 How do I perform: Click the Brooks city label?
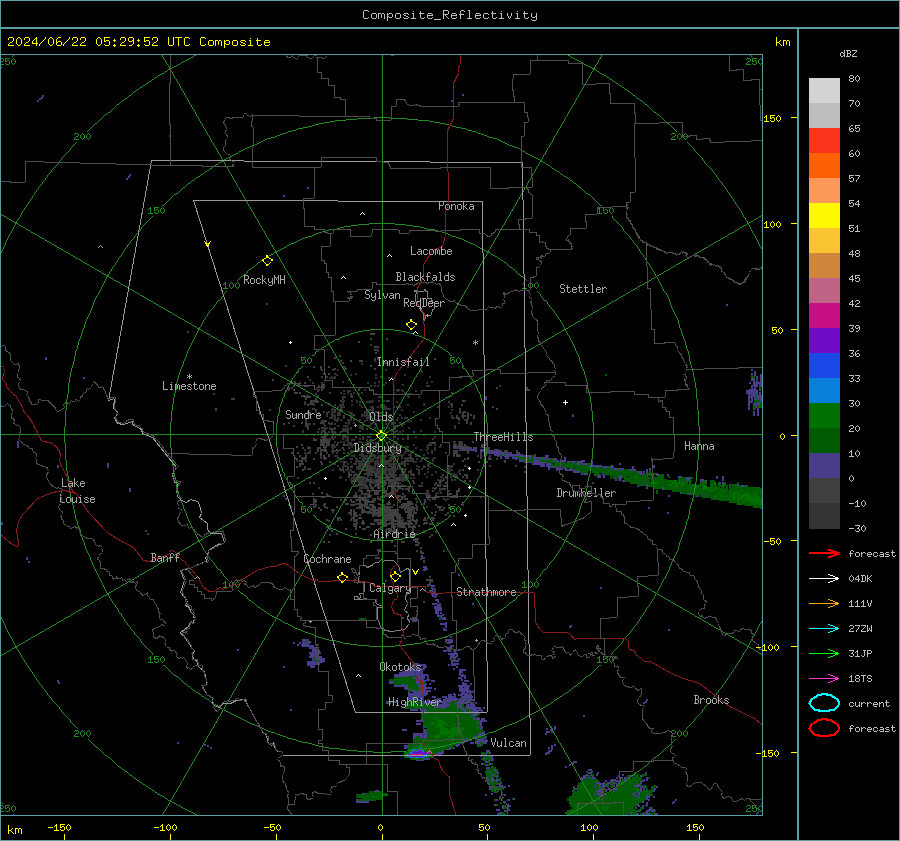[x=711, y=700]
